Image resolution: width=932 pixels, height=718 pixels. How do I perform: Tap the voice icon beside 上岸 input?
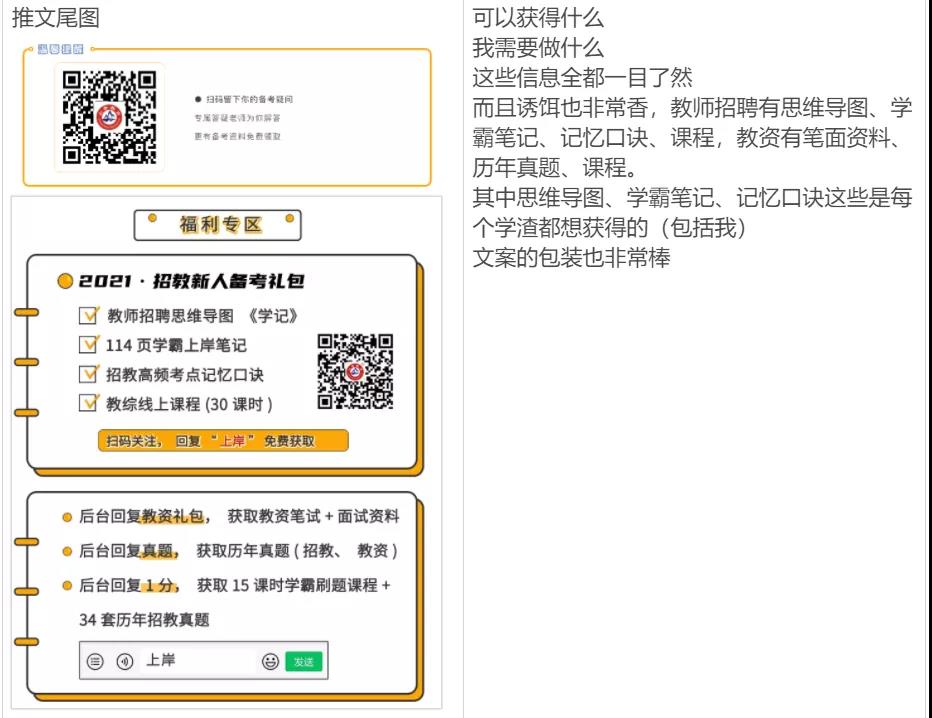click(125, 661)
